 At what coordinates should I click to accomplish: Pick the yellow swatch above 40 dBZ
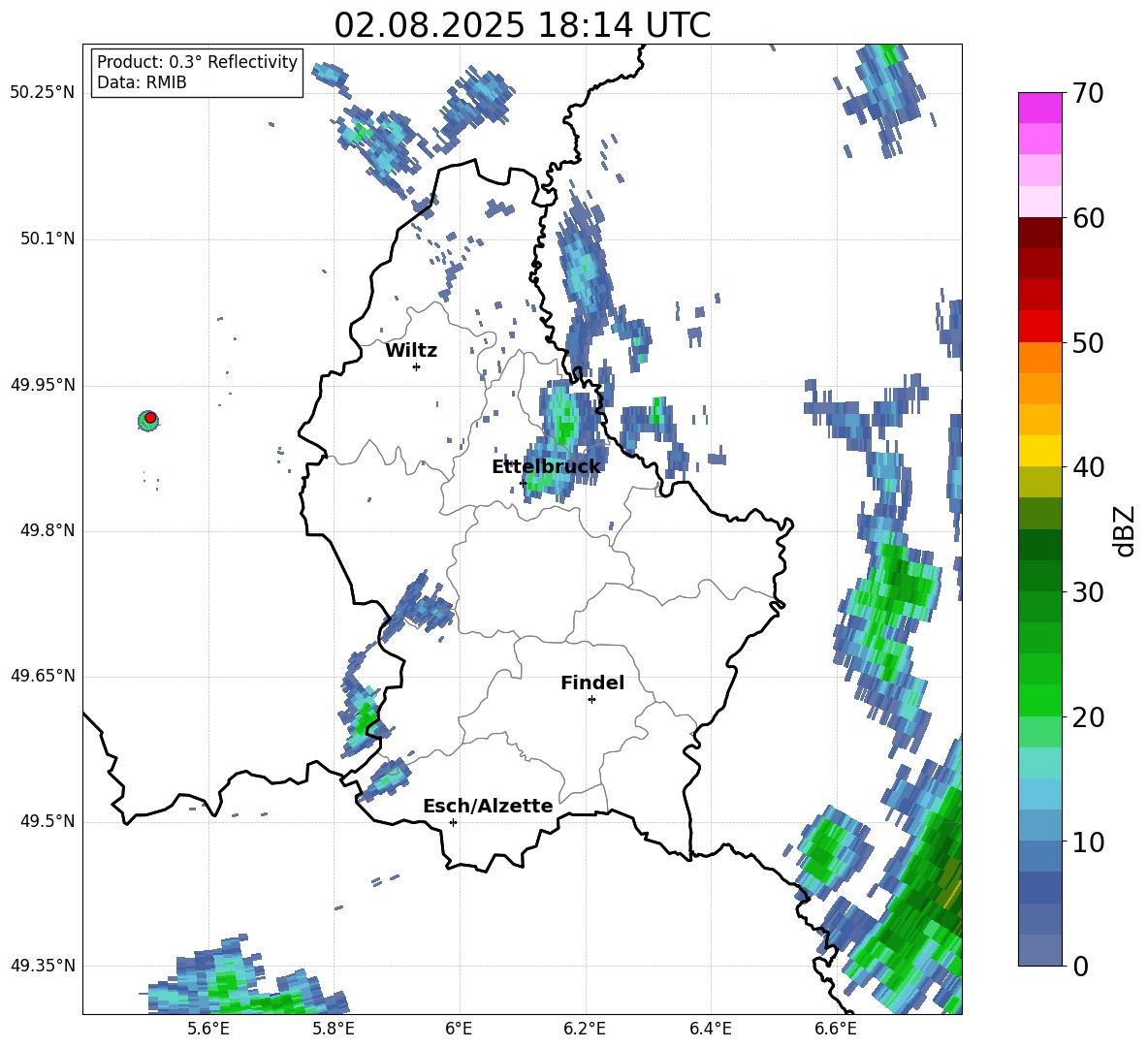click(x=1039, y=451)
